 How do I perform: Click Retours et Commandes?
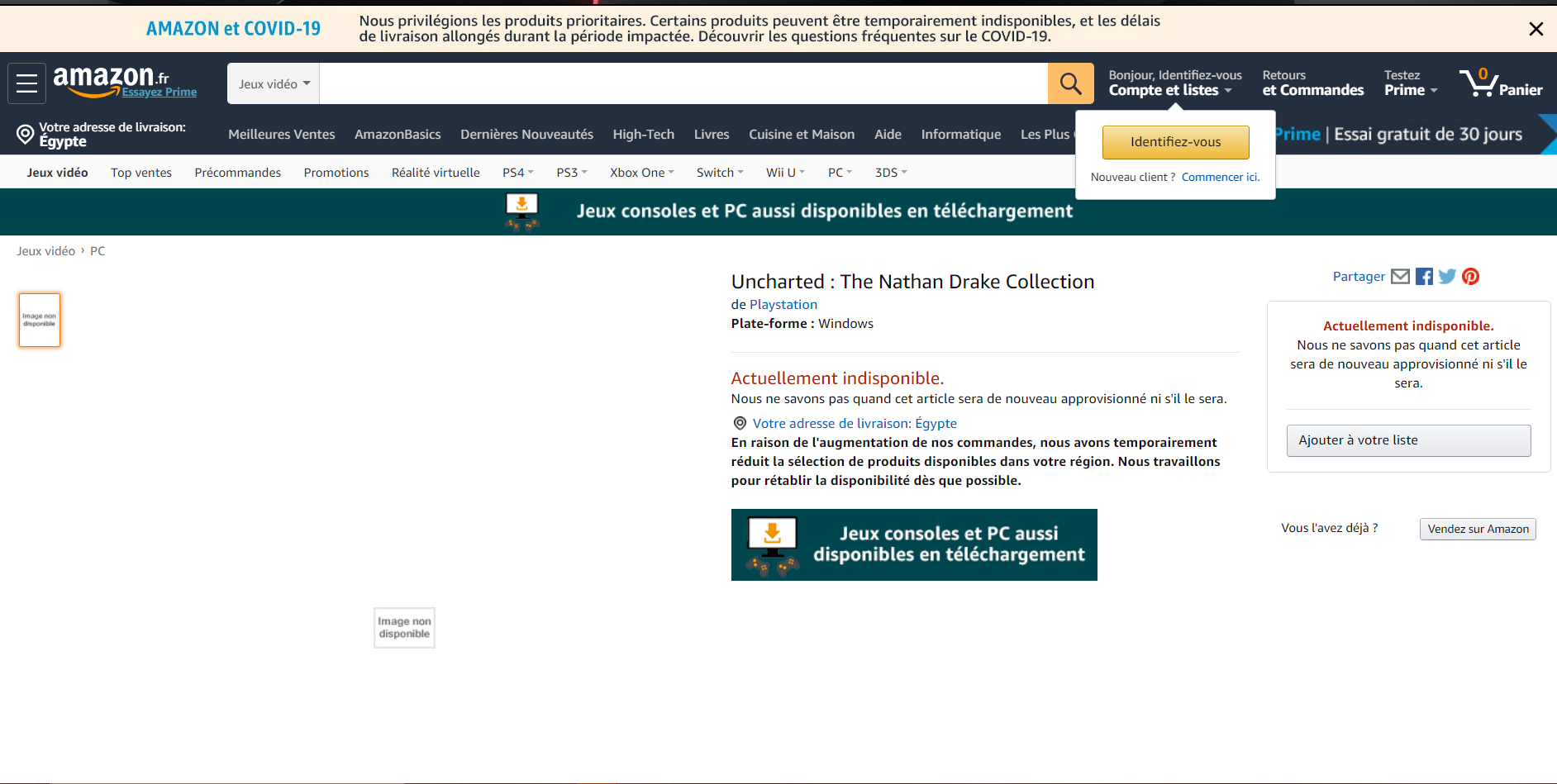1313,83
